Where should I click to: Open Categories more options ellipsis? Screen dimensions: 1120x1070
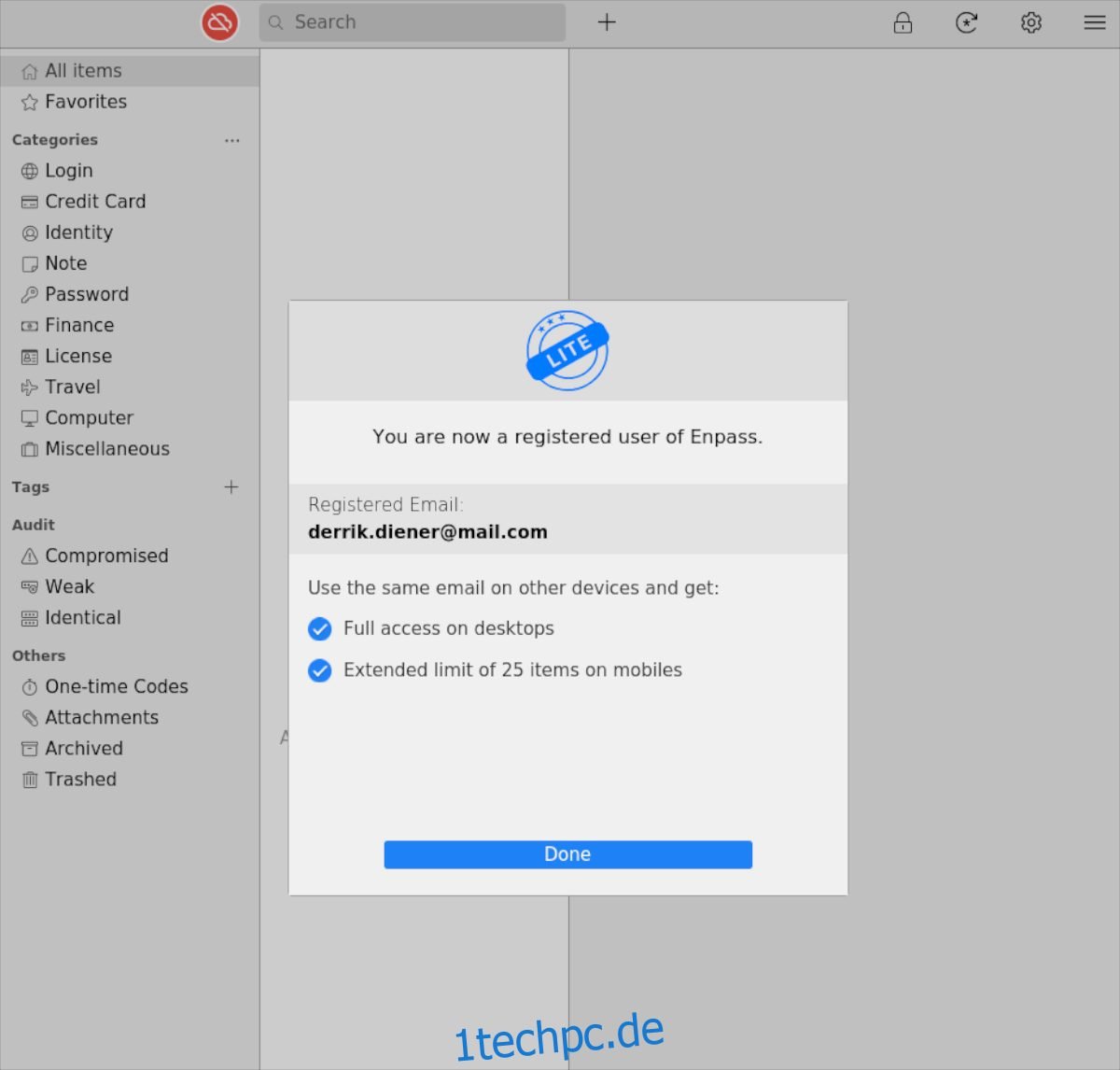tap(232, 140)
